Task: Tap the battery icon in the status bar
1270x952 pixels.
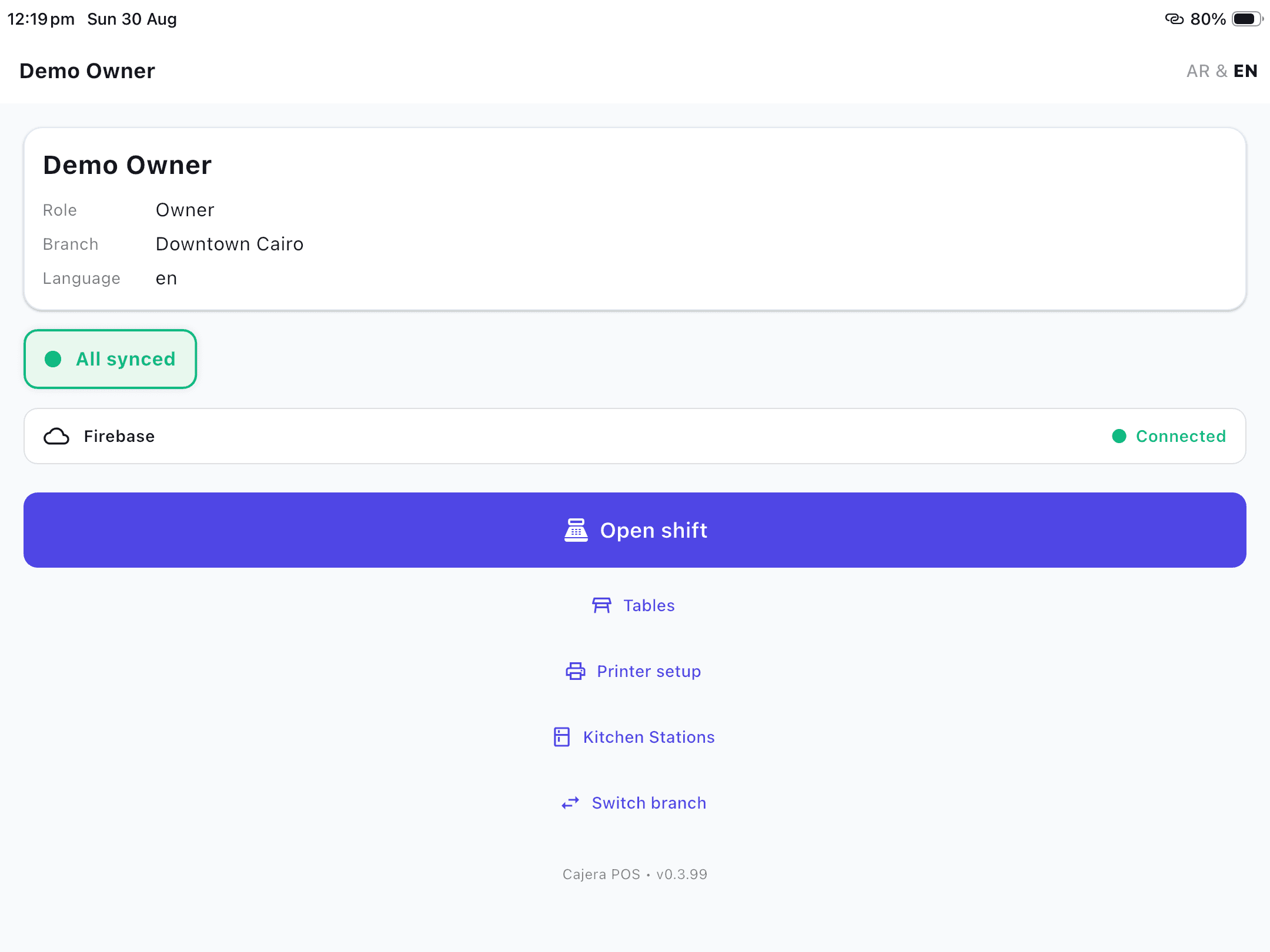Action: pyautogui.click(x=1247, y=19)
